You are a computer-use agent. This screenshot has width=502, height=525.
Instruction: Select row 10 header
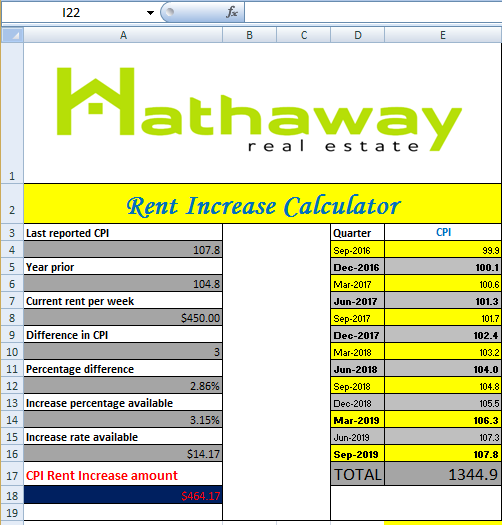tap(12, 352)
